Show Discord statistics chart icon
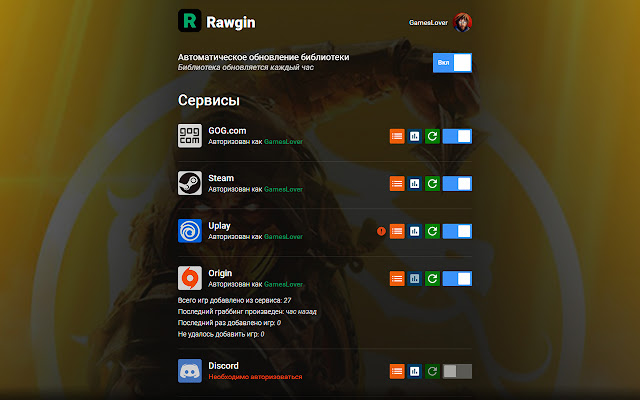The image size is (640, 400). (x=414, y=371)
